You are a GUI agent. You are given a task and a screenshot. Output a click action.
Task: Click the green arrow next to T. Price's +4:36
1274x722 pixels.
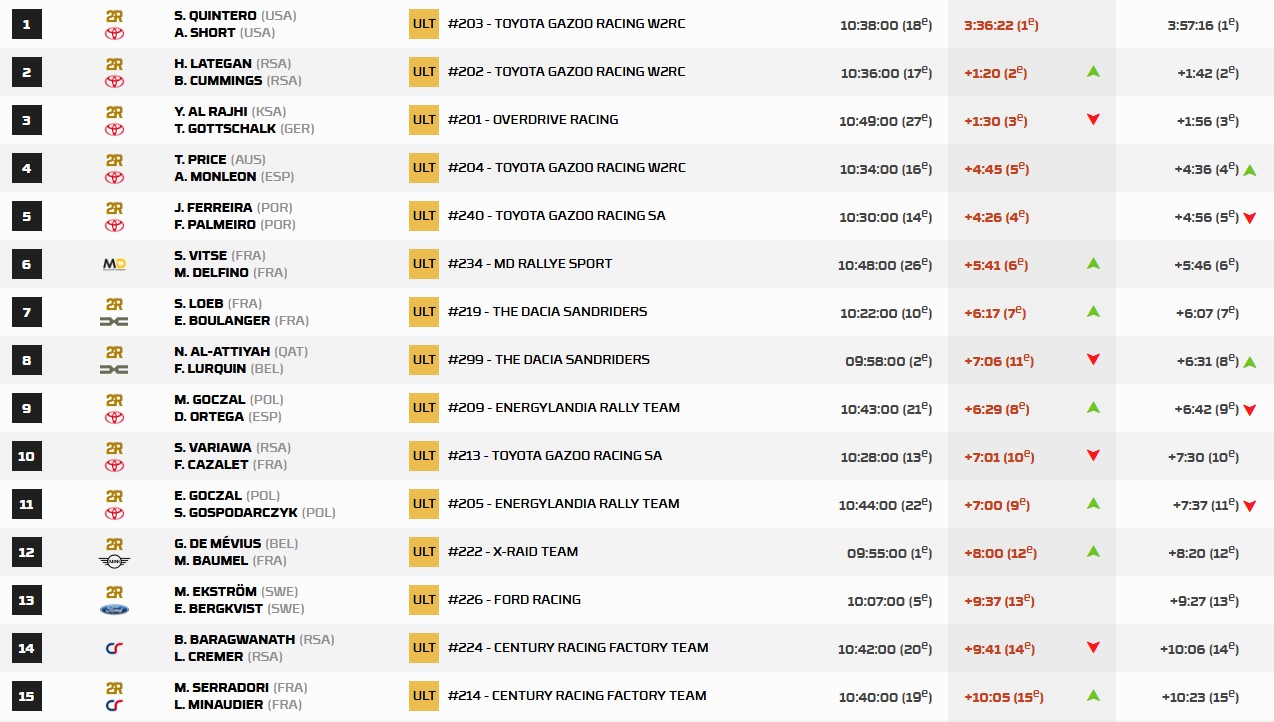pyautogui.click(x=1249, y=170)
